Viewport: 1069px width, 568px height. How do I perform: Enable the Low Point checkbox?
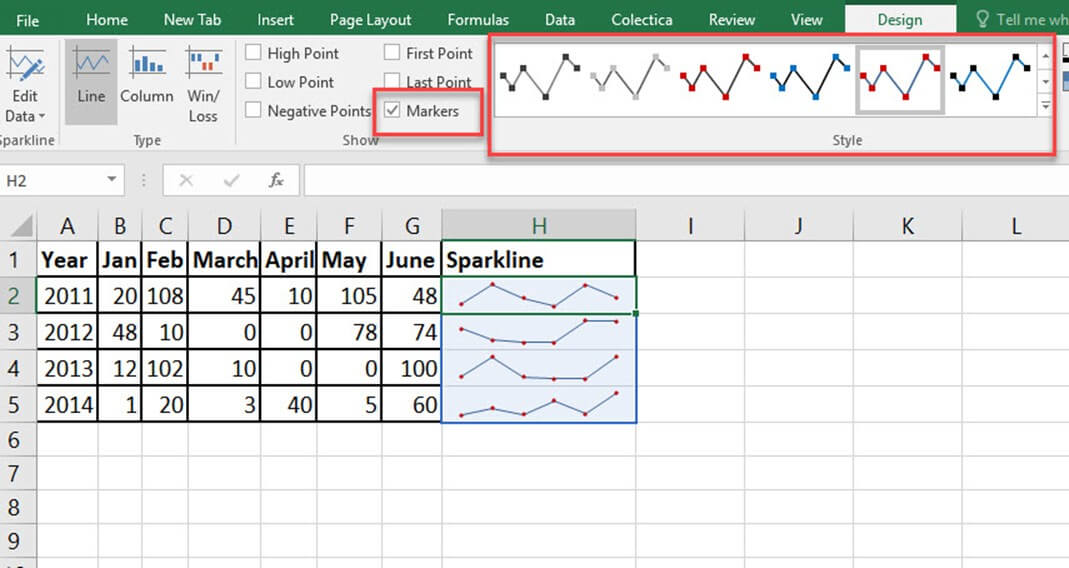coord(254,82)
